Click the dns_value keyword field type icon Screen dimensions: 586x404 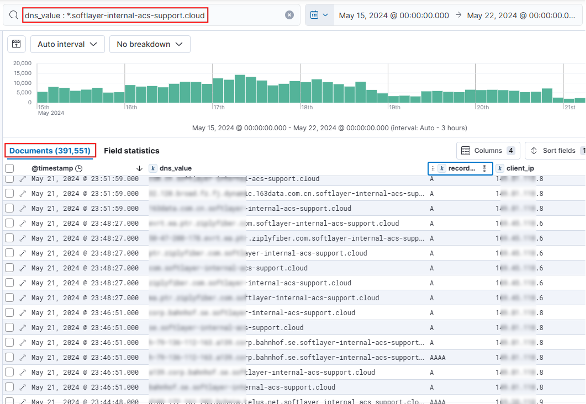coord(153,169)
